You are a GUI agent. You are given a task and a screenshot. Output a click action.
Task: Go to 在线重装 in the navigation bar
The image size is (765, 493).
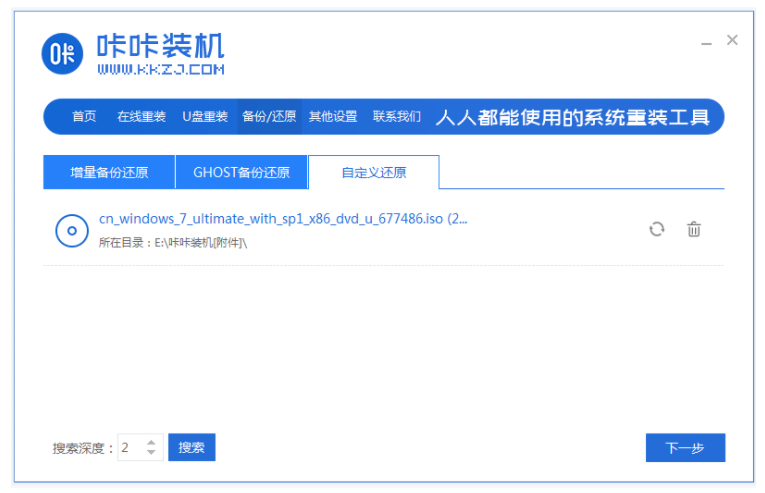(141, 117)
